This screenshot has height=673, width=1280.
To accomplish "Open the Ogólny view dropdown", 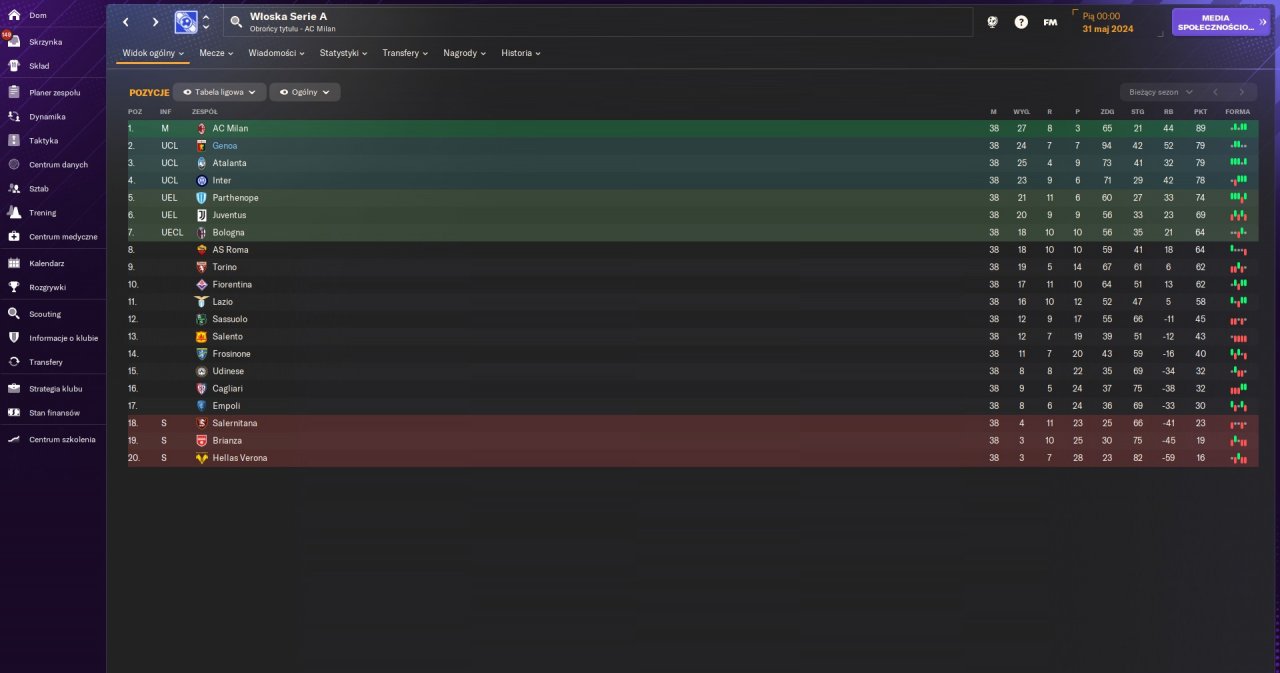I will (x=305, y=92).
